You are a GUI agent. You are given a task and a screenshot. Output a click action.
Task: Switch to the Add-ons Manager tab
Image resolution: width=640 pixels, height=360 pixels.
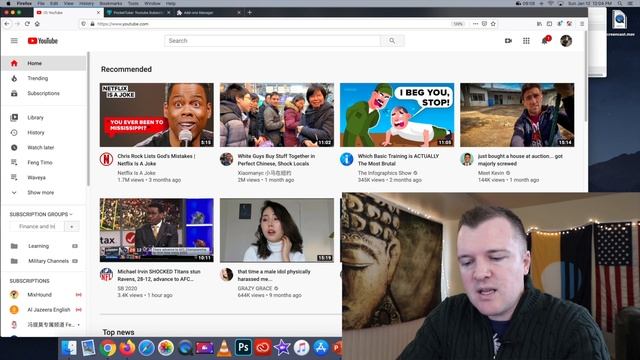[208, 13]
